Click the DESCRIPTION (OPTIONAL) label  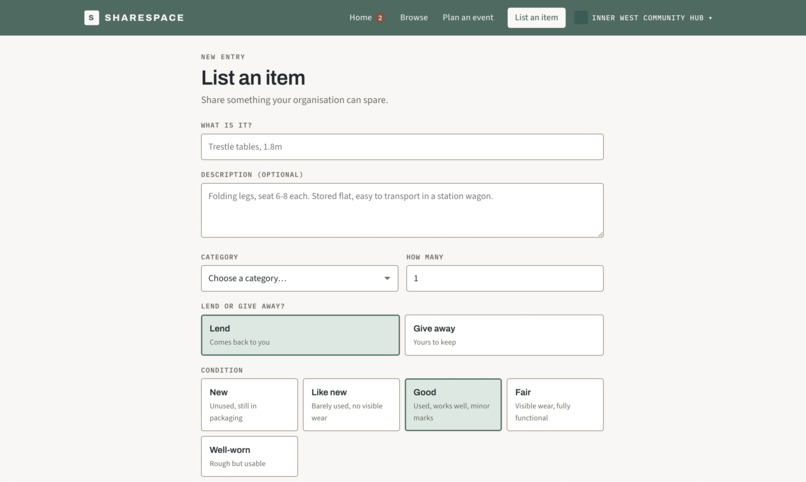pos(252,175)
